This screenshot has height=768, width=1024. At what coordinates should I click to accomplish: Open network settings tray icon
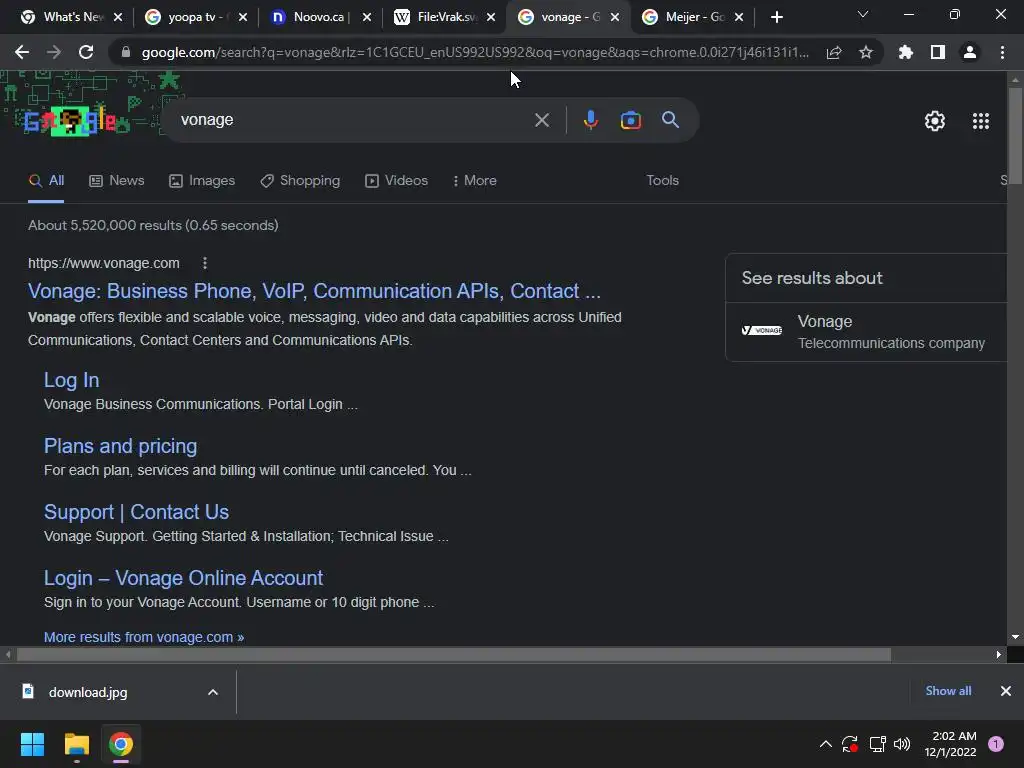(x=877, y=744)
